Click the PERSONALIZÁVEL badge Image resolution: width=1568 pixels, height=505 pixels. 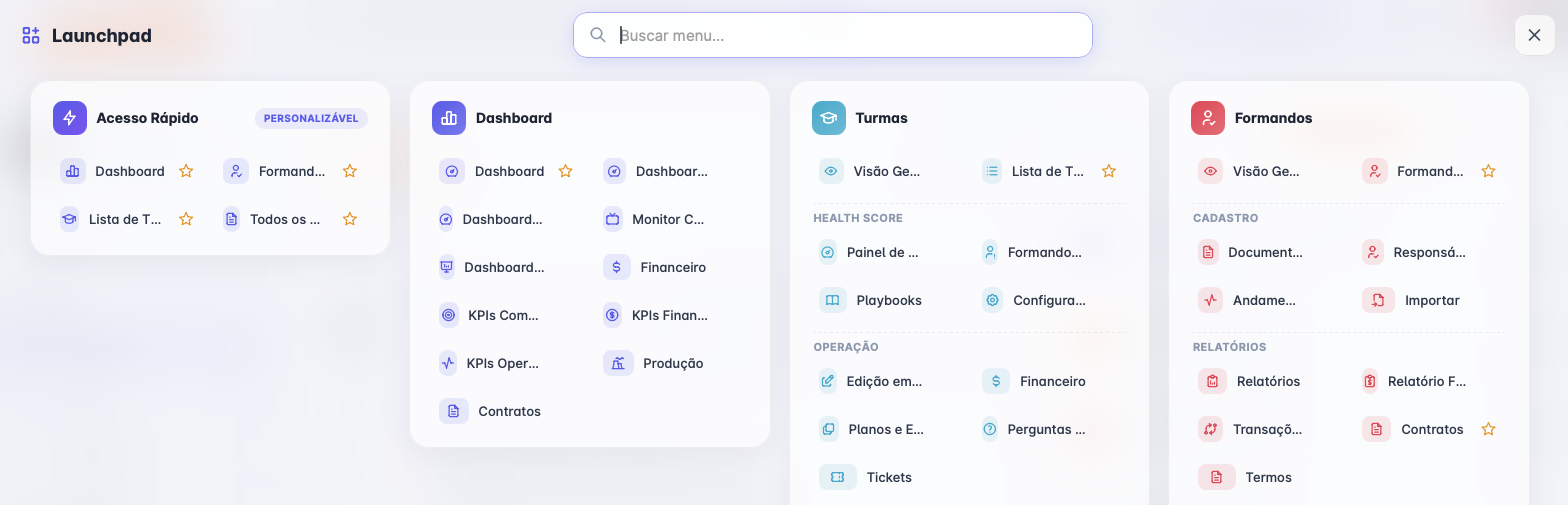[x=312, y=118]
